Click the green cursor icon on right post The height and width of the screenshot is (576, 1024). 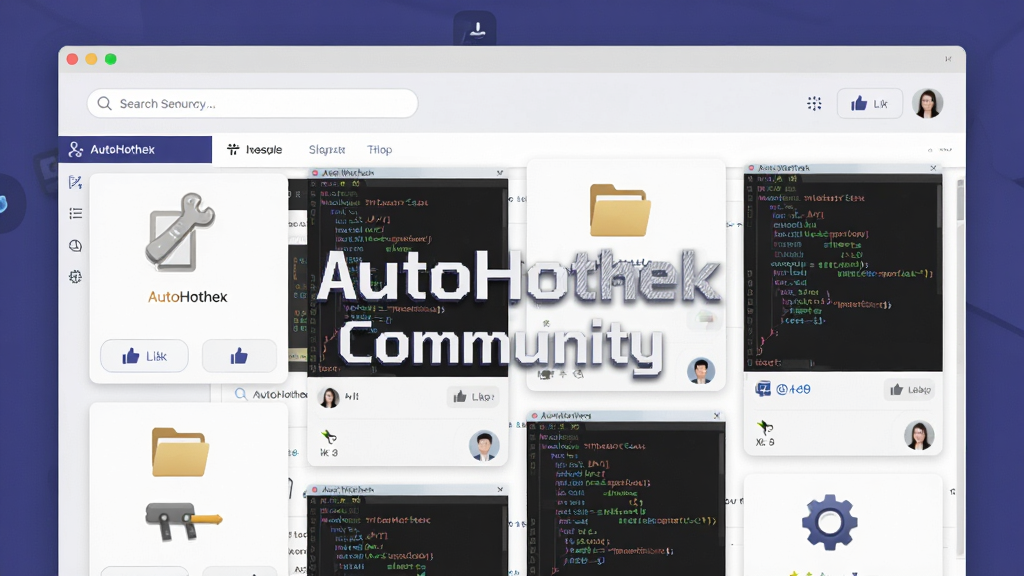click(x=765, y=428)
